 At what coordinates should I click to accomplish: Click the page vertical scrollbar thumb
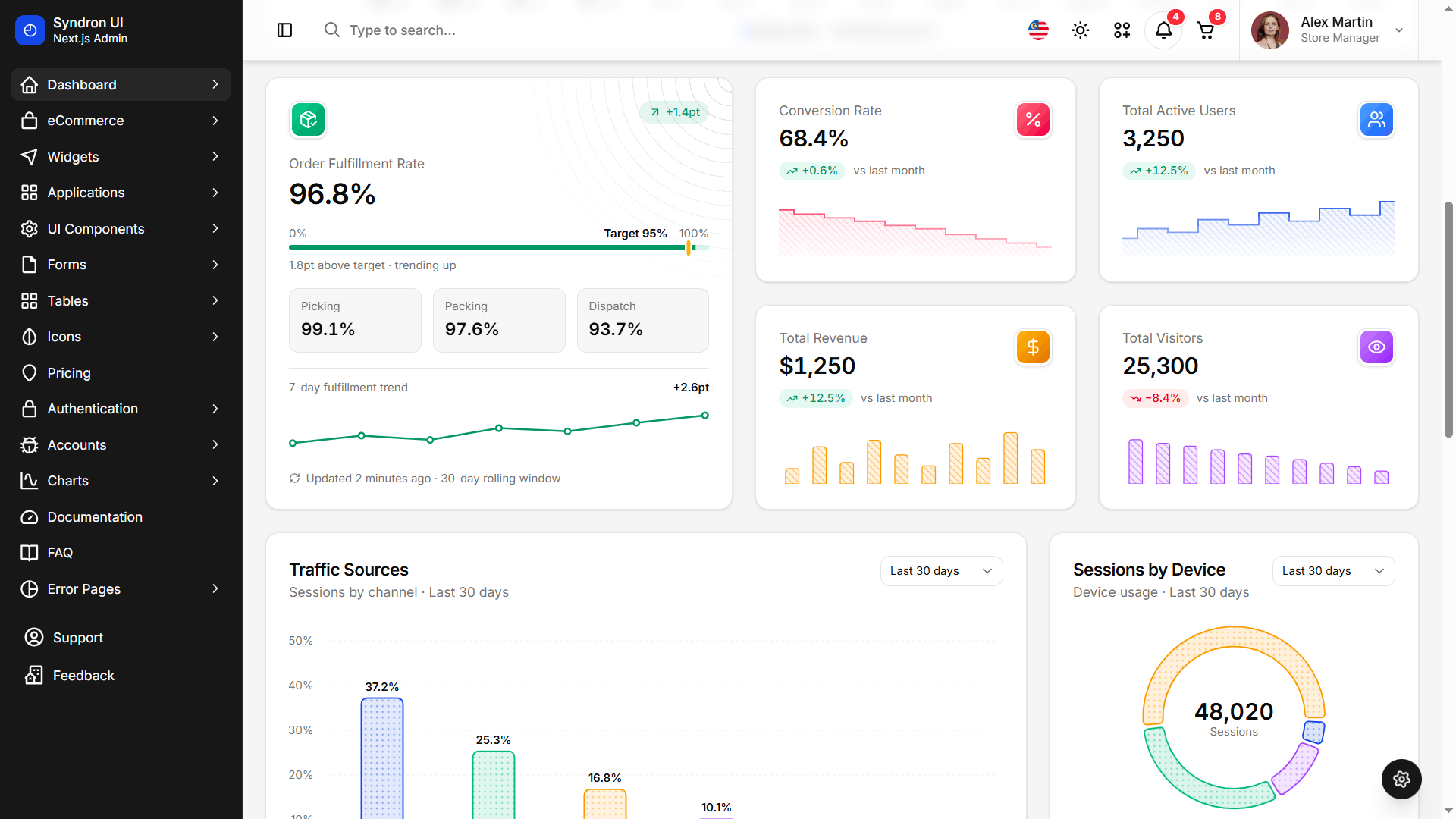(1448, 318)
